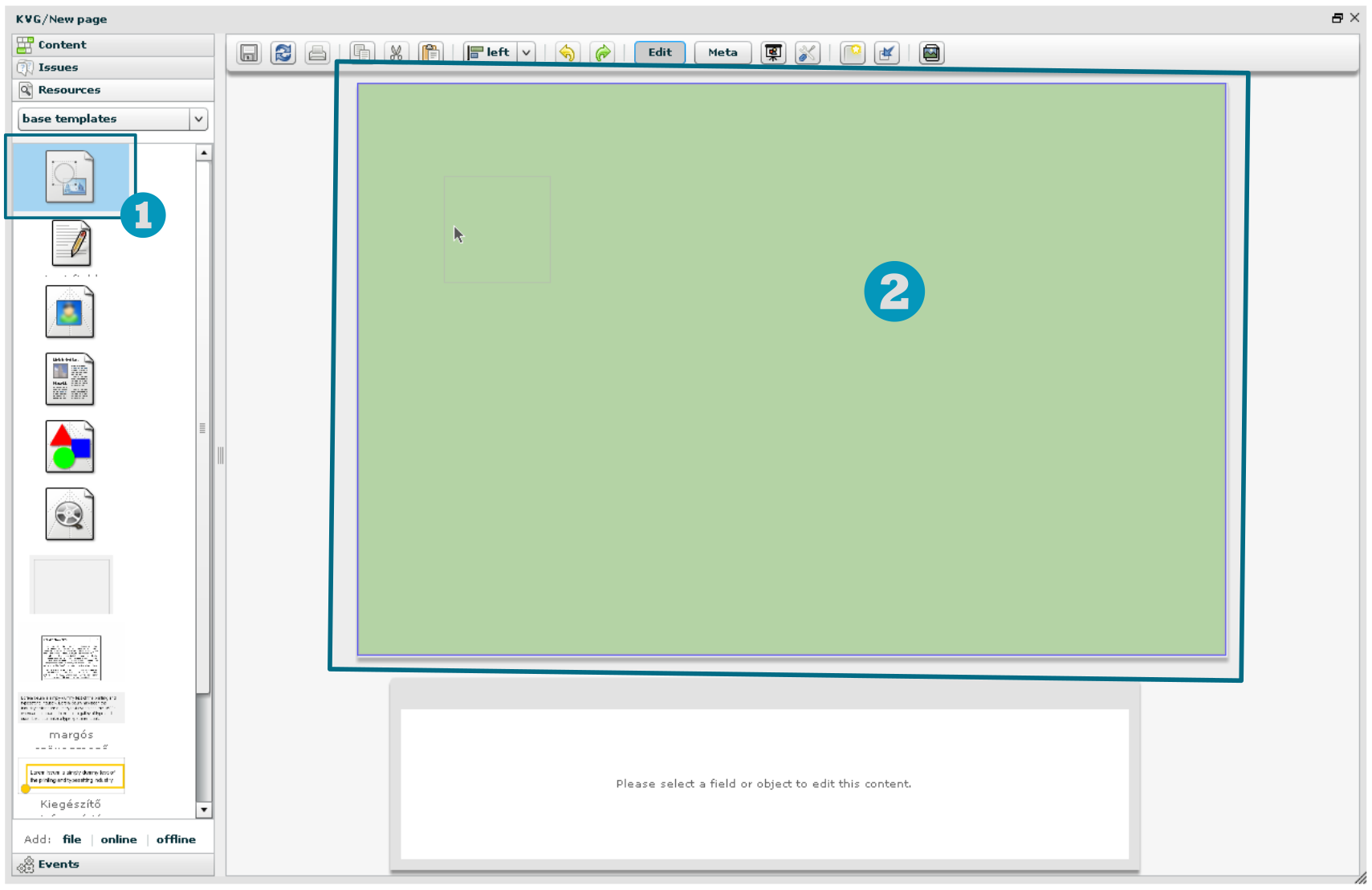The height and width of the screenshot is (890, 1372).
Task: Click the Print icon in the toolbar
Action: 317,53
